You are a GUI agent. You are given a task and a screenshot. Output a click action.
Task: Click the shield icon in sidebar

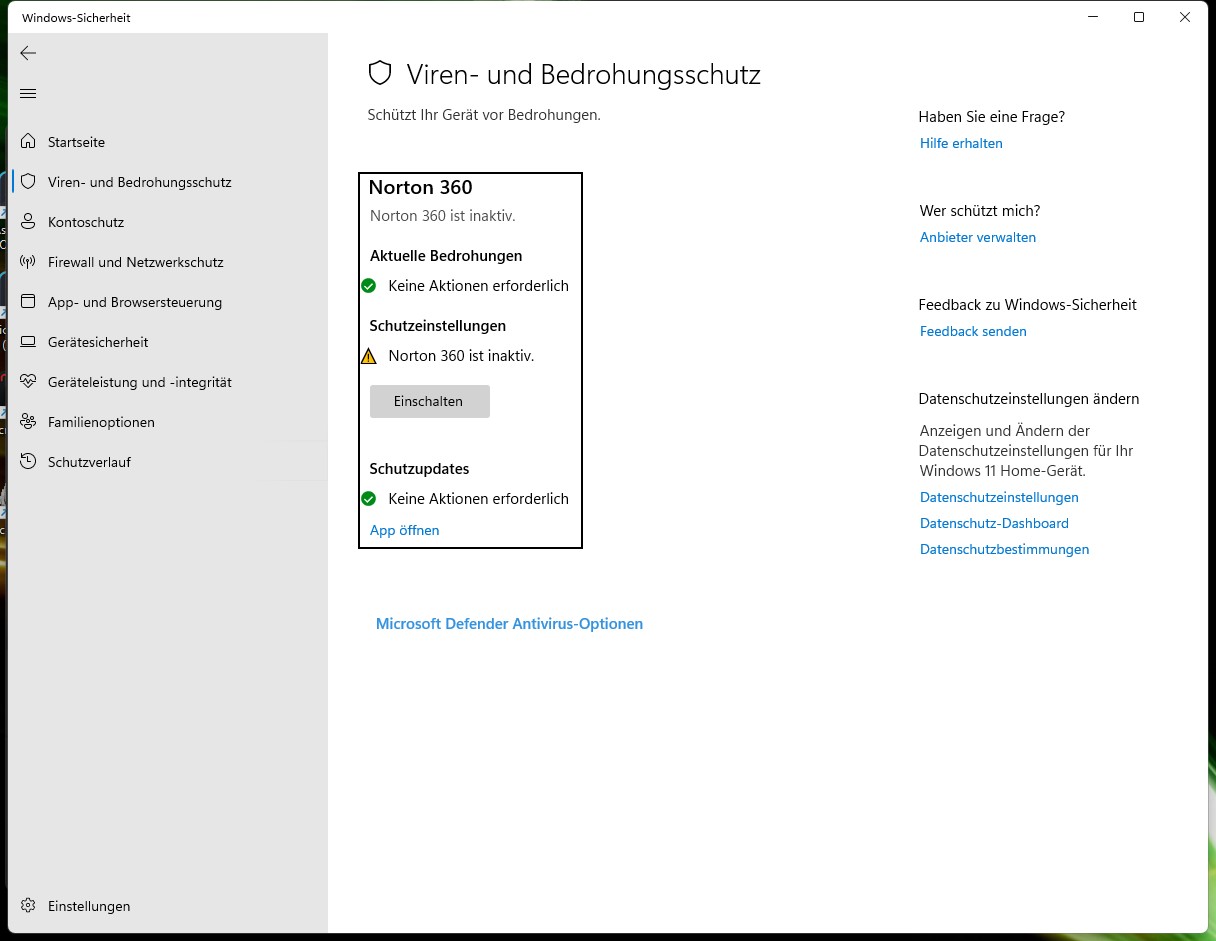click(28, 182)
